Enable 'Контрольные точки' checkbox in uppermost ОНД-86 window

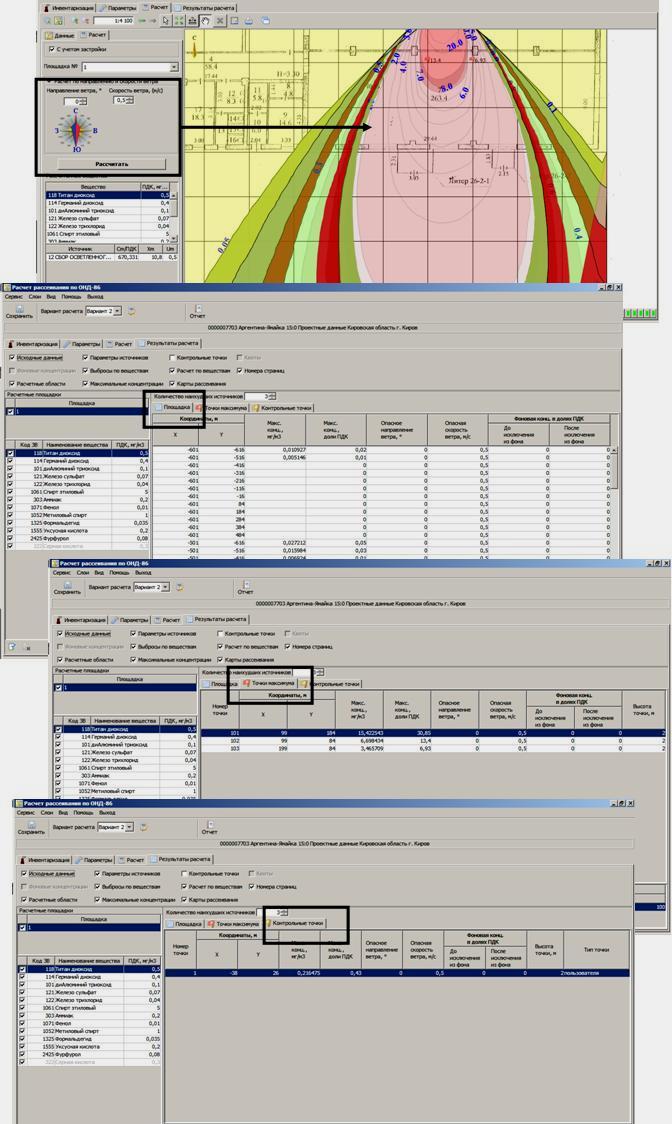pos(171,357)
